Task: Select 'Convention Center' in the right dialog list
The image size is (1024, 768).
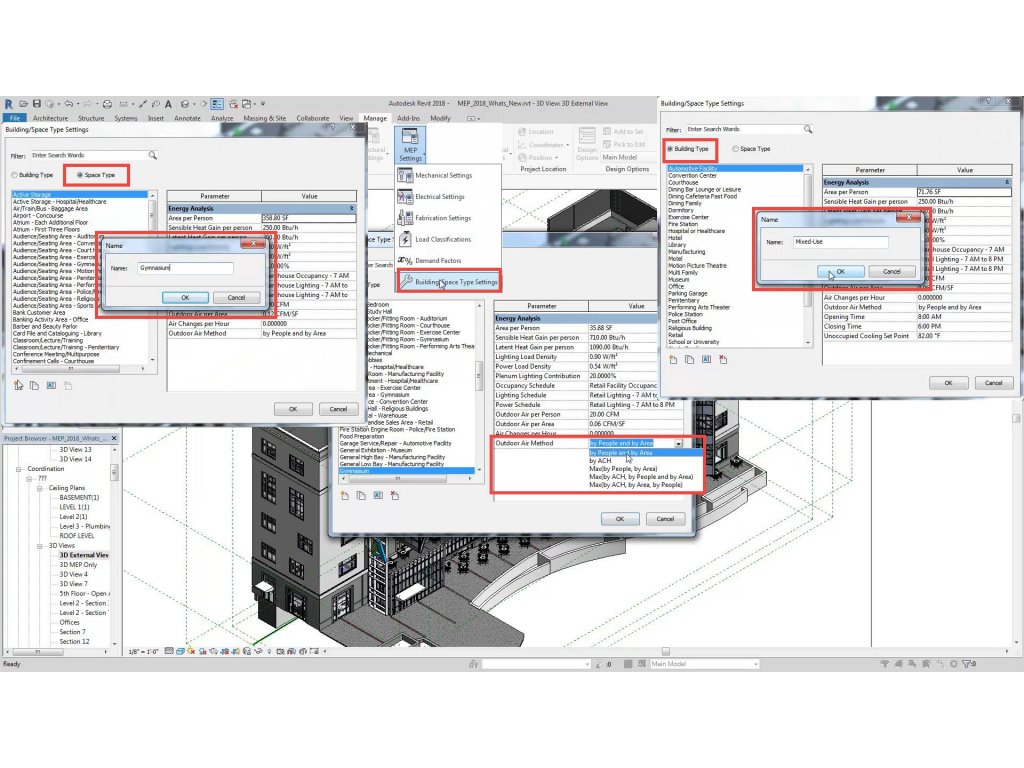Action: click(x=692, y=176)
